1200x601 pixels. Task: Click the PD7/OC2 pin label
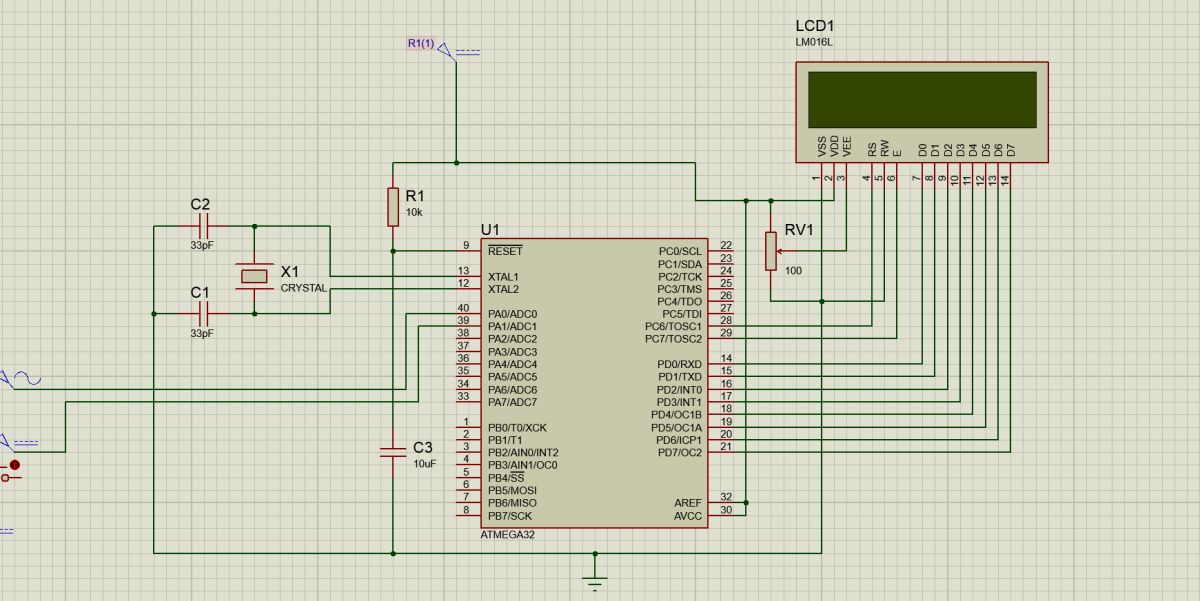(x=679, y=452)
